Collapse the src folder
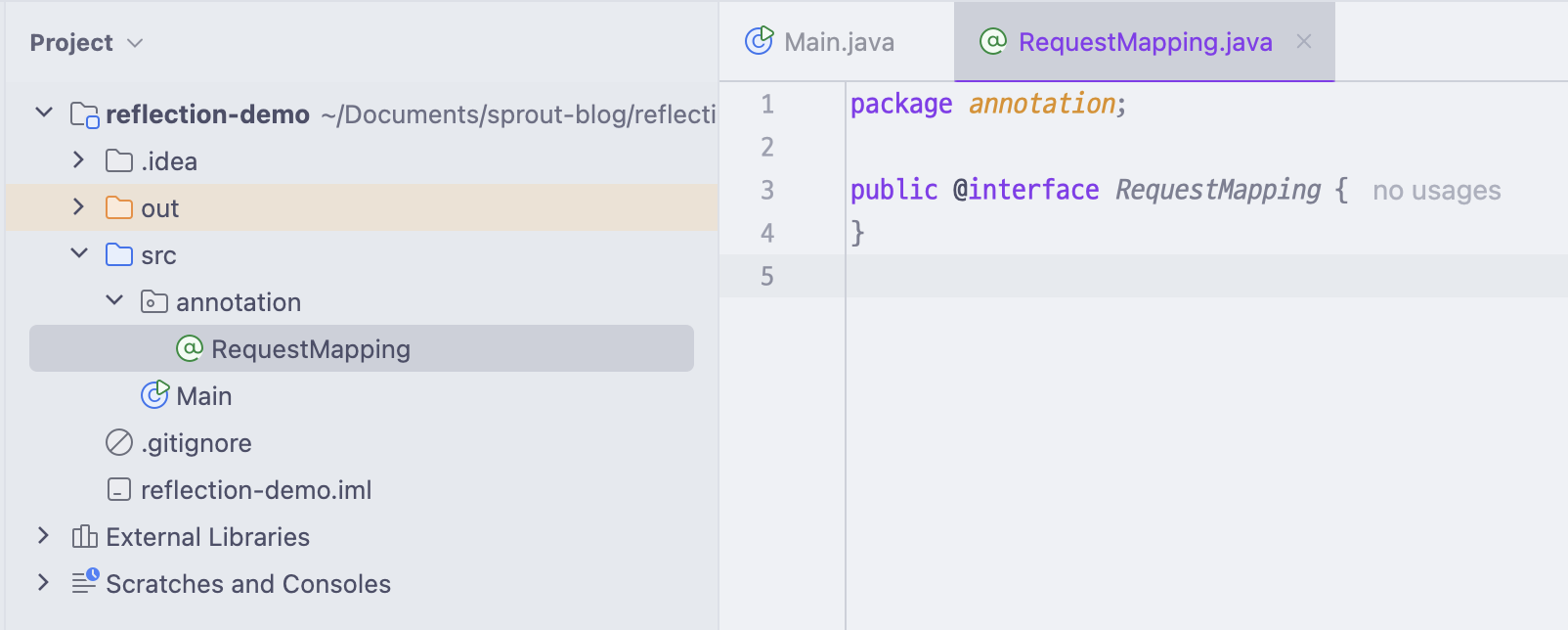 (79, 253)
